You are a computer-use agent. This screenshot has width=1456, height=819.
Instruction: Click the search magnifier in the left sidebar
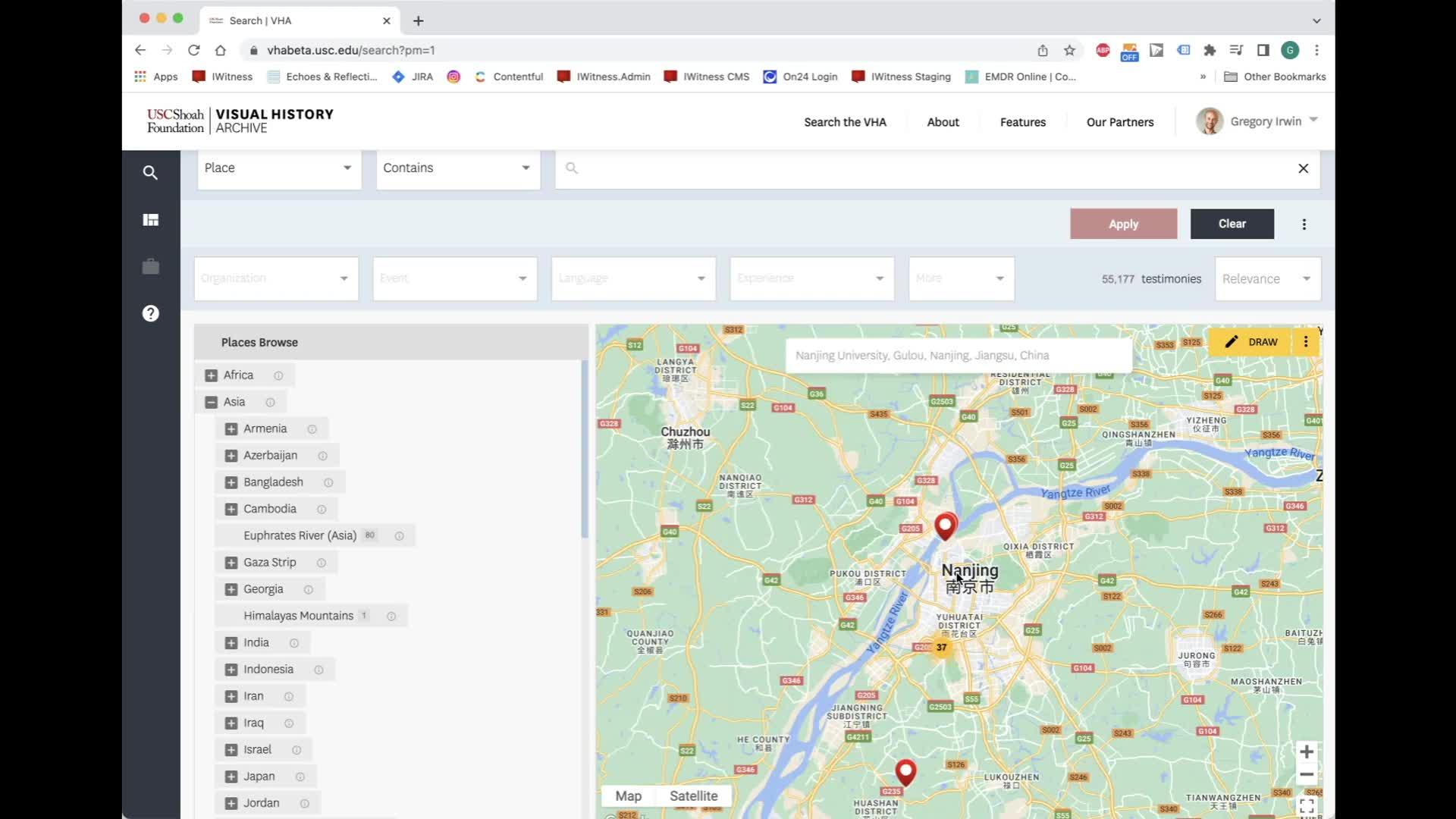point(150,173)
